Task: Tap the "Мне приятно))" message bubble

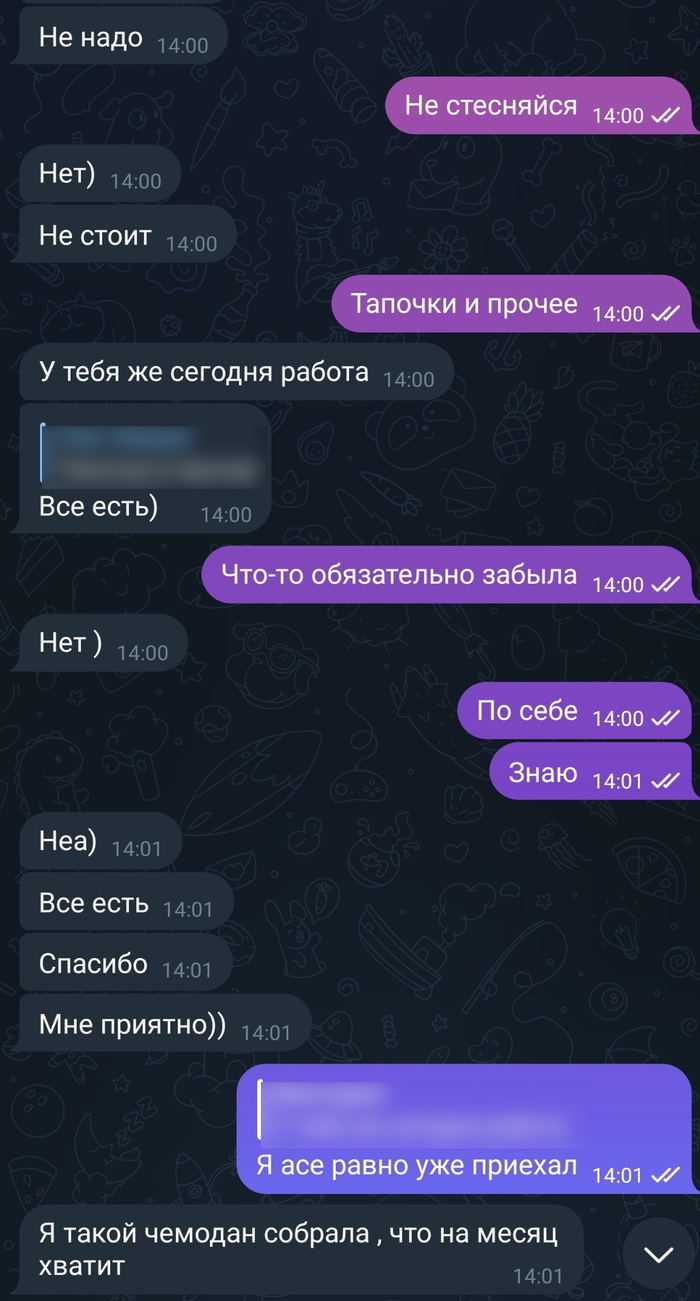Action: click(x=164, y=1025)
